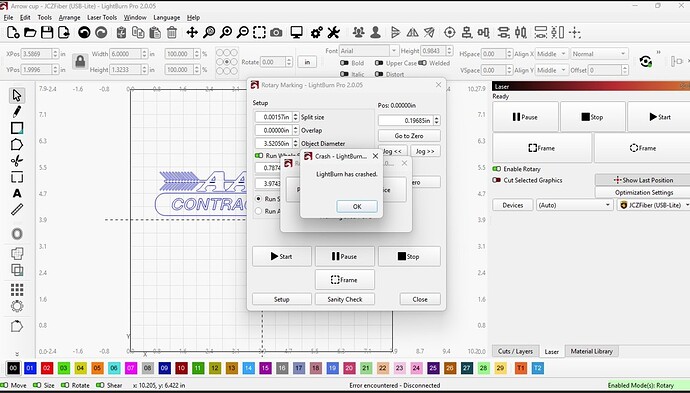Viewport: 690px width, 393px height.
Task: Open the Laser Tools menu
Action: [x=102, y=18]
